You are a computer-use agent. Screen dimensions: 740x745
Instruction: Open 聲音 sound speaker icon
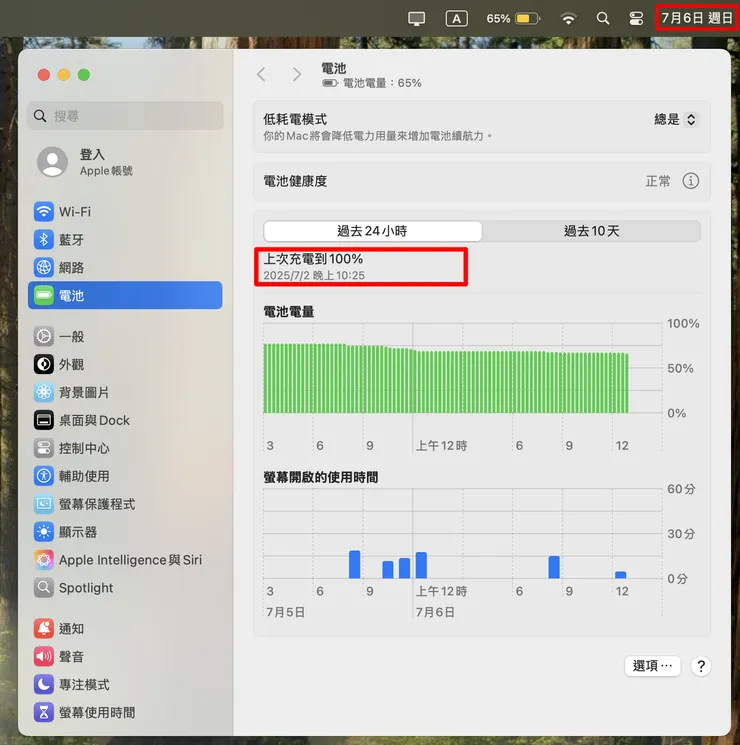tap(44, 657)
